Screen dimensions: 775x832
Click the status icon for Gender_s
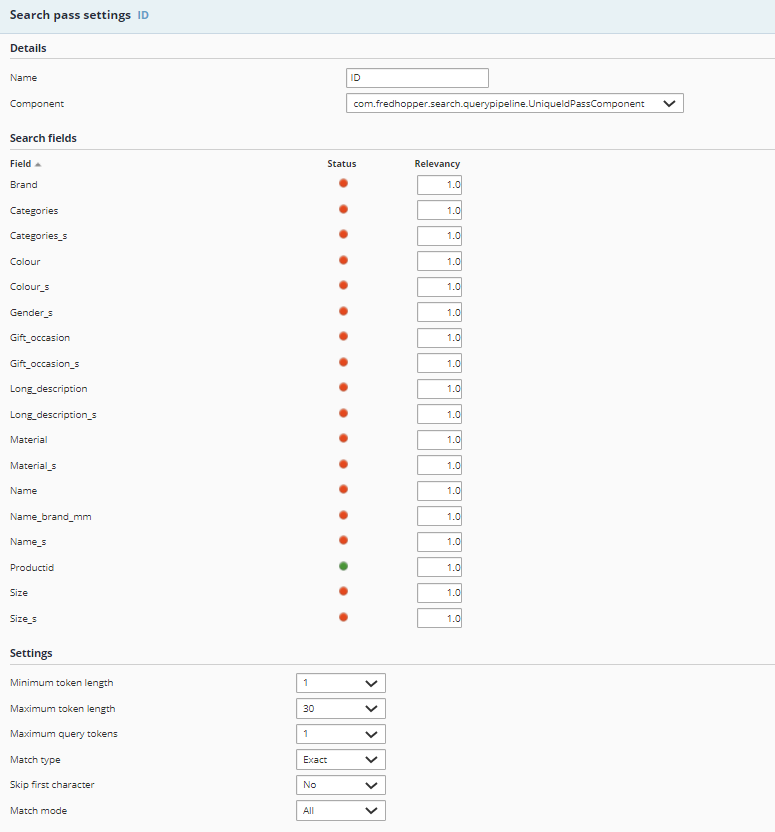coord(343,311)
